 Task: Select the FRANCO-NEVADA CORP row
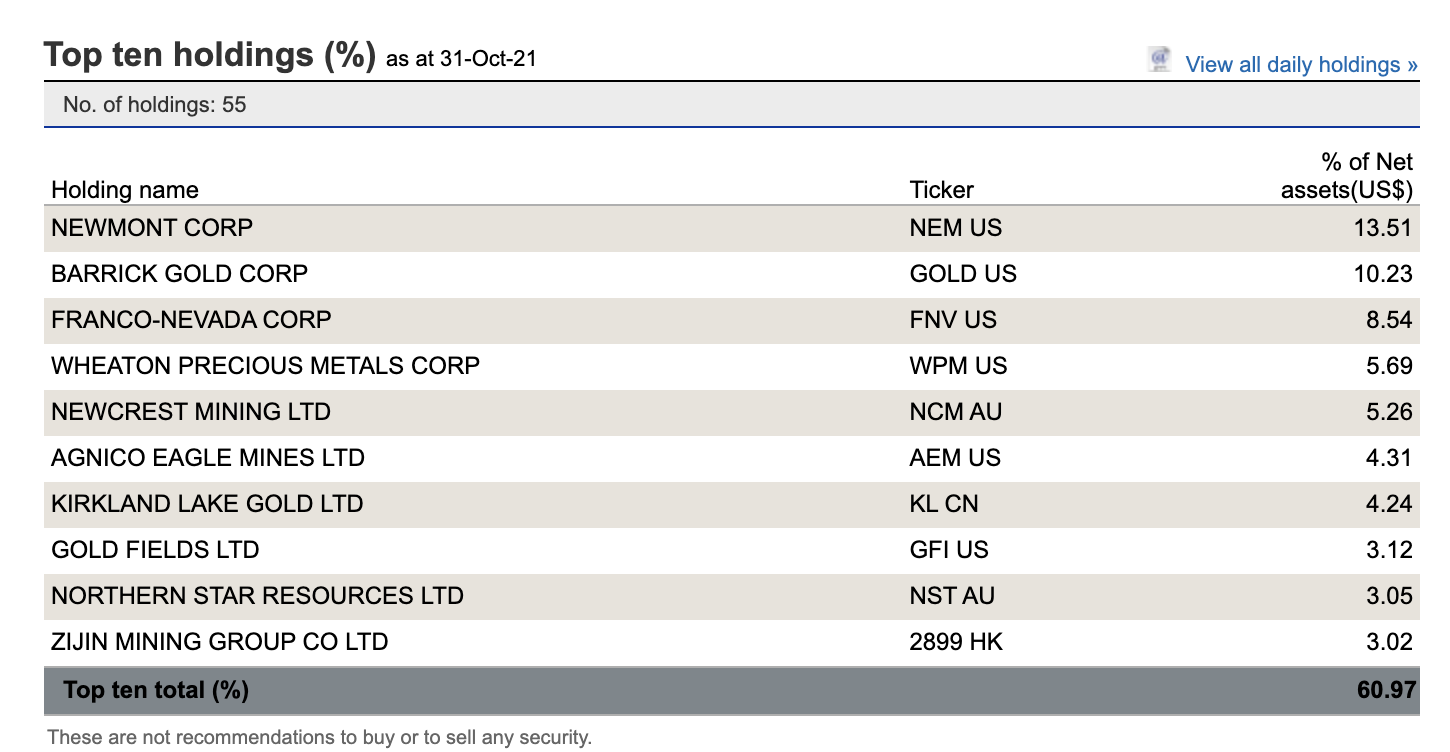pos(190,319)
